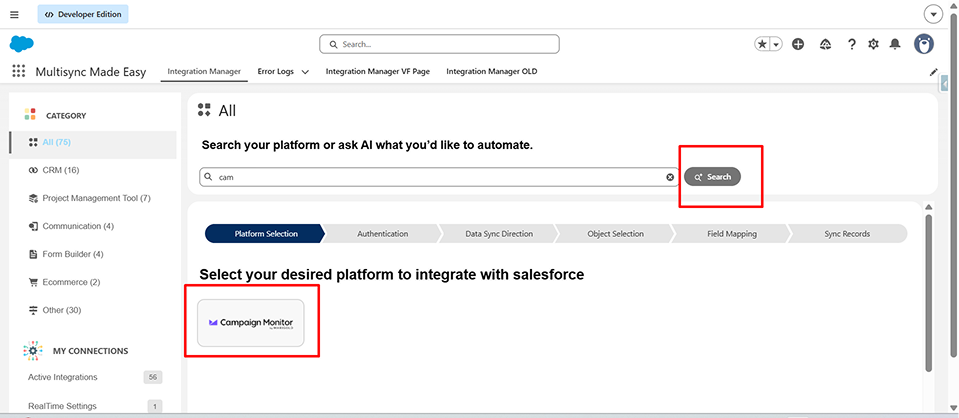Choose the Campaign Monitor platform card

point(251,323)
